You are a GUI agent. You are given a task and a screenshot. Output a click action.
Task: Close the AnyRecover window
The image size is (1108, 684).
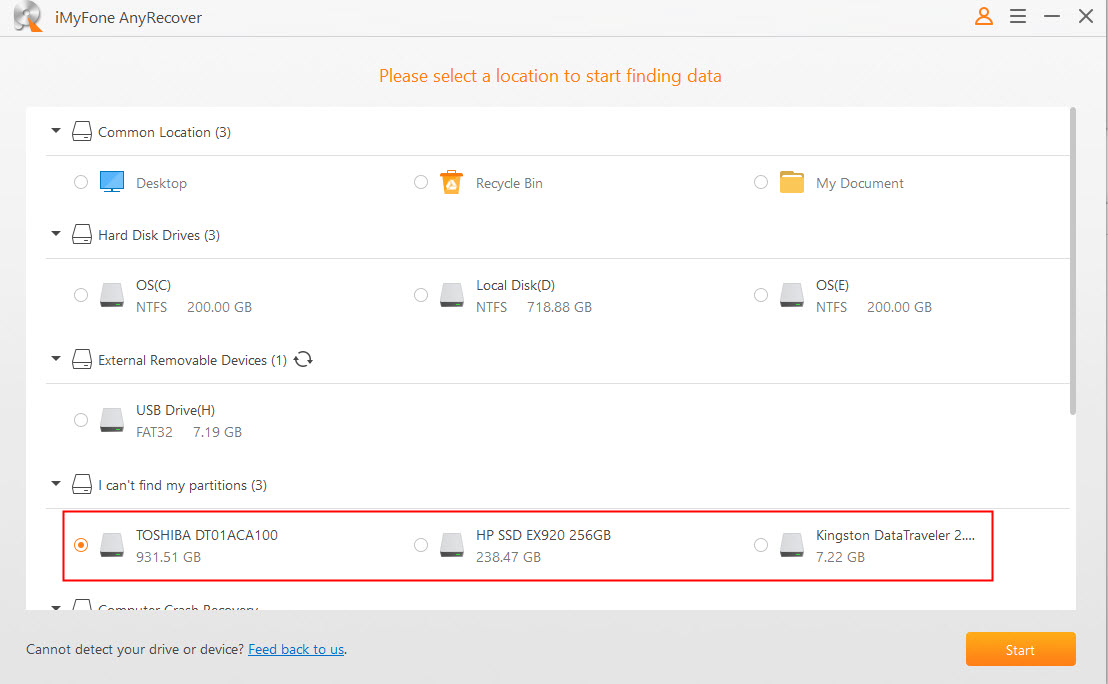point(1086,16)
